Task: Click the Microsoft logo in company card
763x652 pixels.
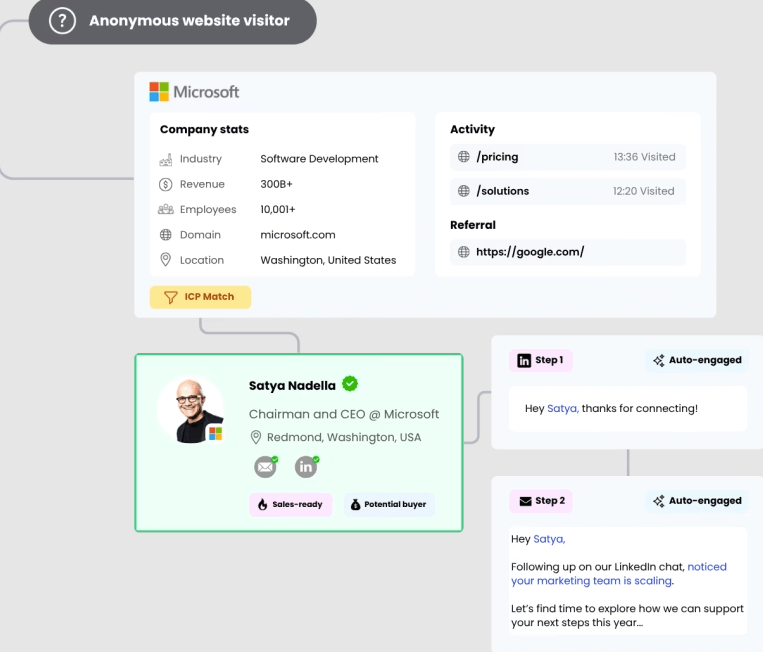Action: [x=195, y=92]
